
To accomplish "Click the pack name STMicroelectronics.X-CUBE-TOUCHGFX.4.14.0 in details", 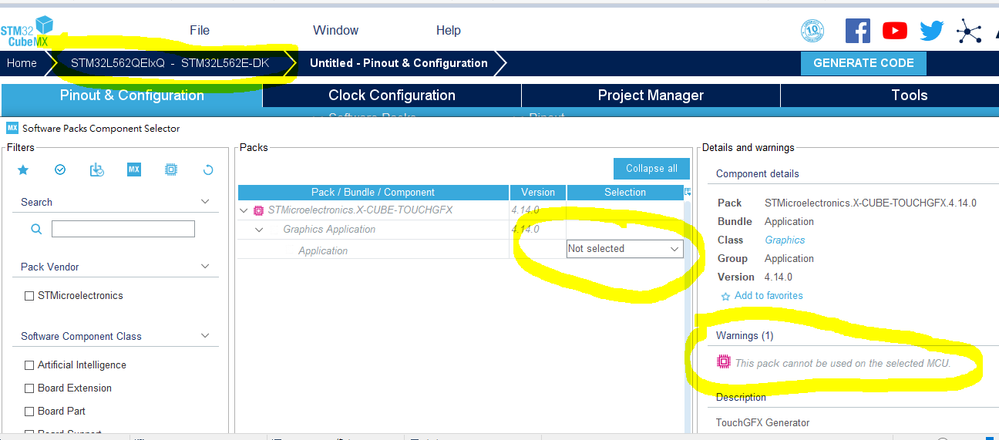I will click(x=870, y=203).
